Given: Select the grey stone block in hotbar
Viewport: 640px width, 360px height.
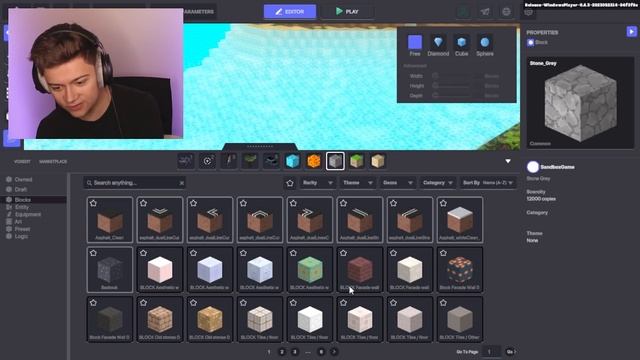Looking at the screenshot, I should click(335, 161).
